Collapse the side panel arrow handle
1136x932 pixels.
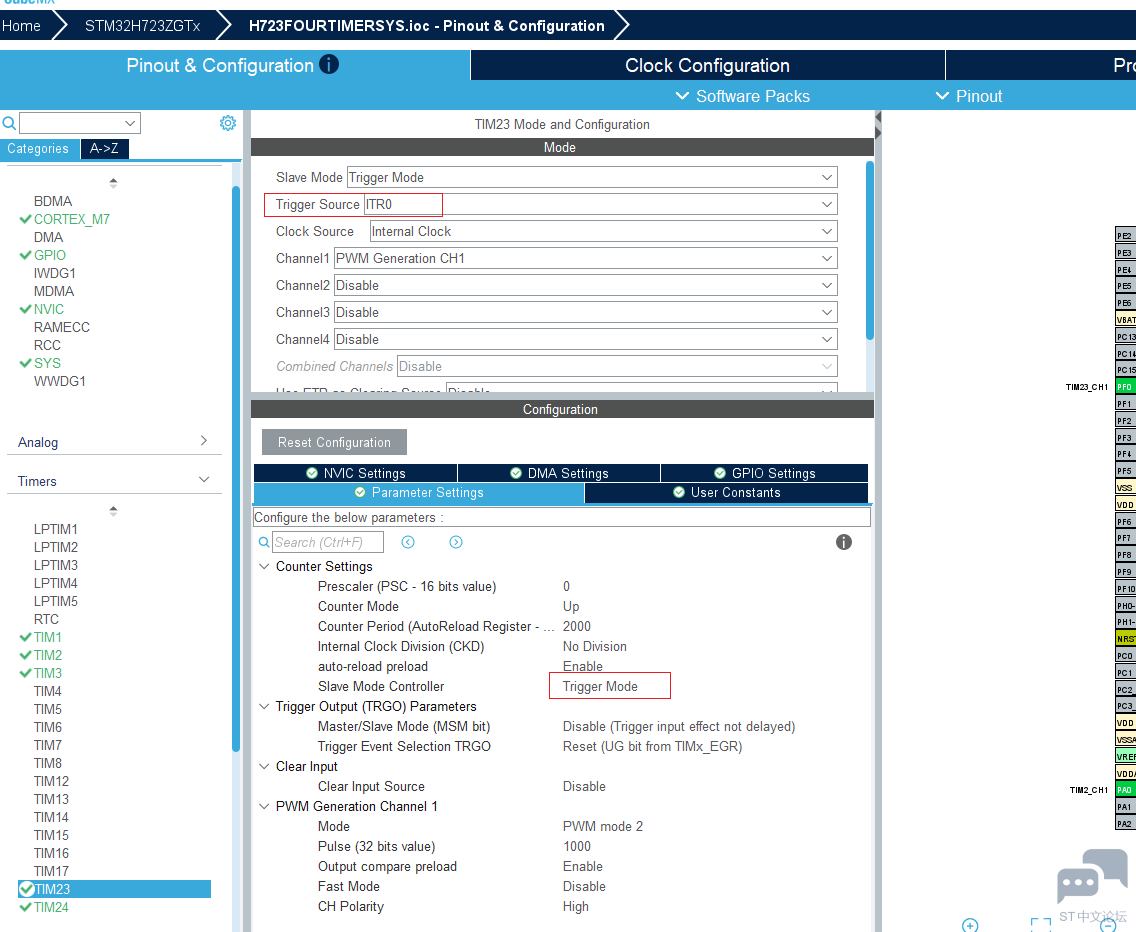[878, 125]
